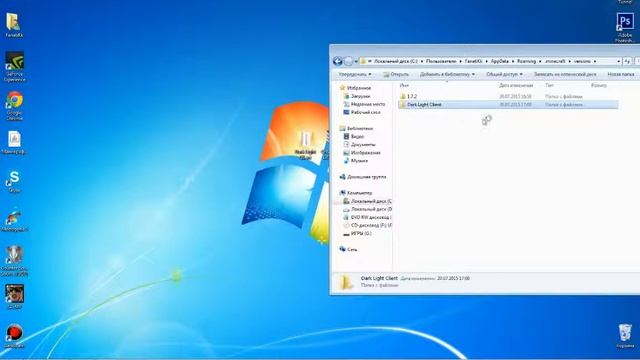
Task: Launch Skype from the desktop
Action: [14, 181]
